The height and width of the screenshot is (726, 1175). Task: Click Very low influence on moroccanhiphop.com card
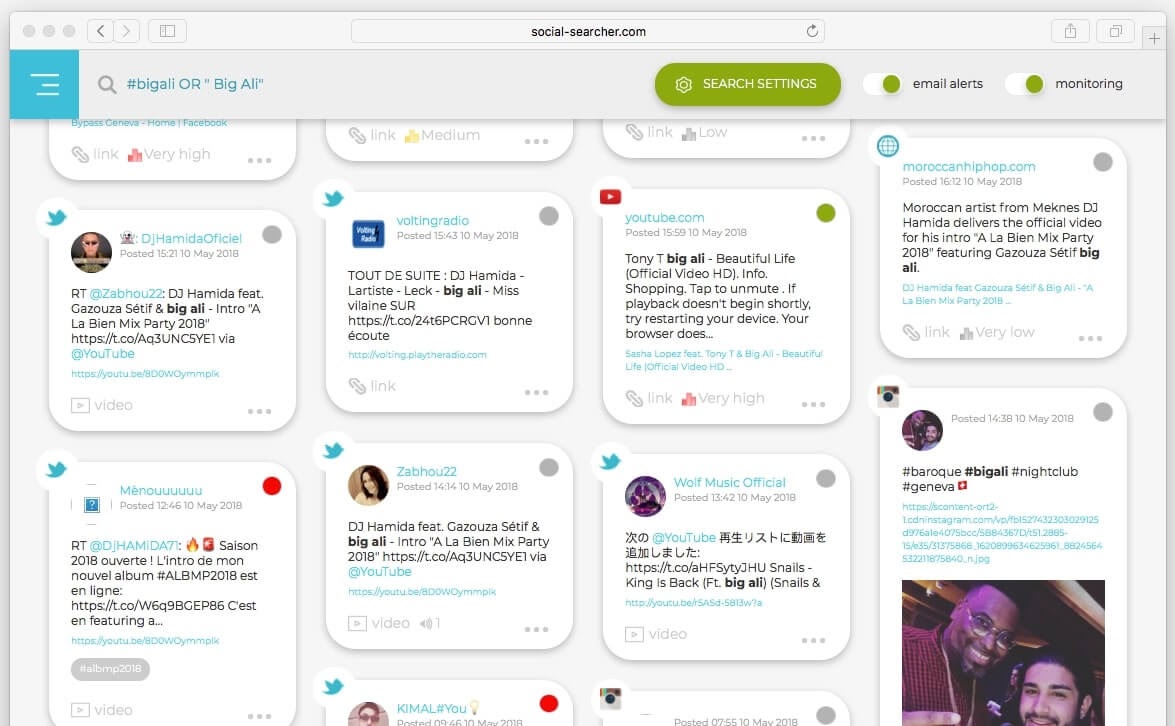[x=997, y=332]
